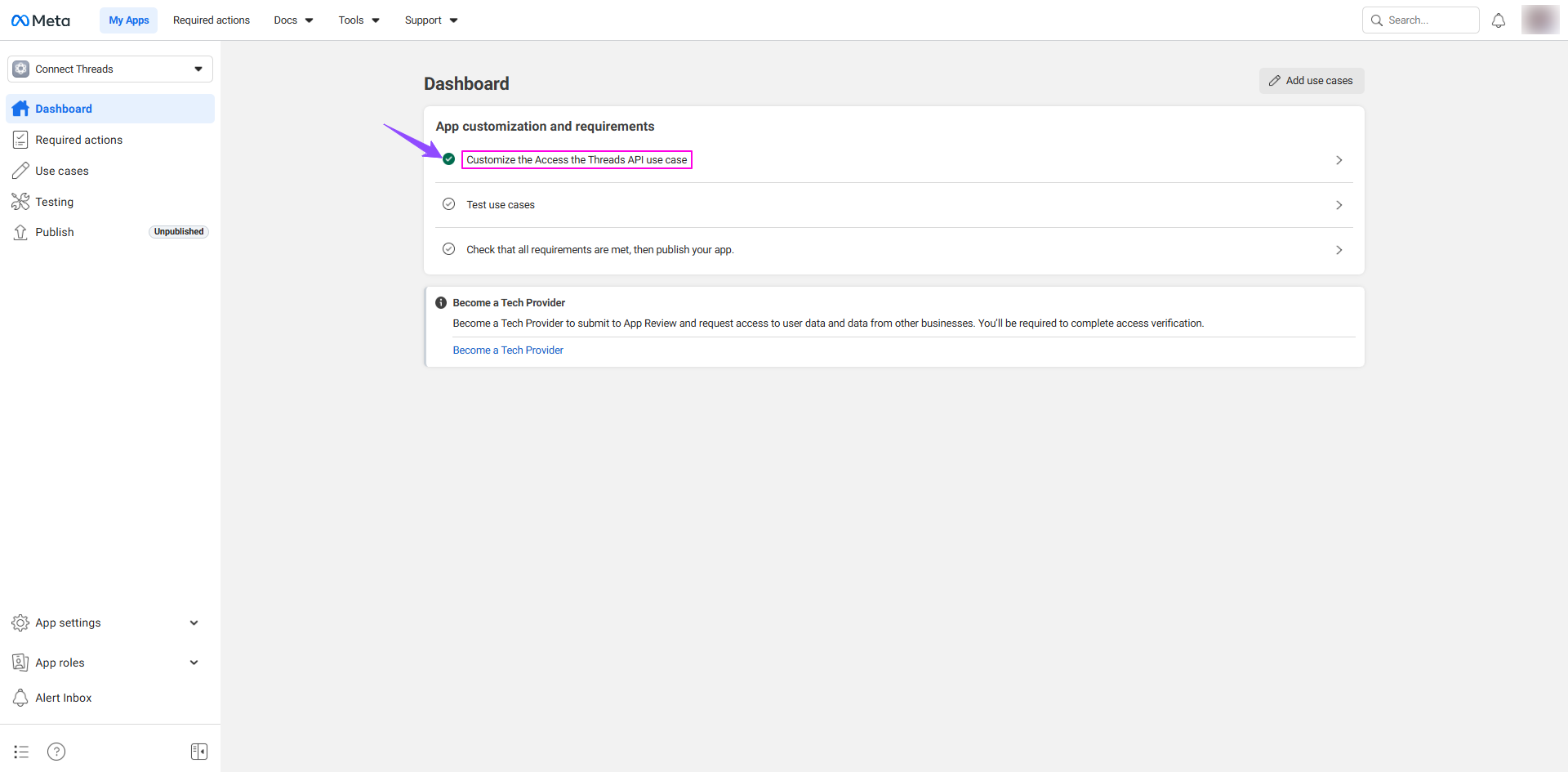The width and height of the screenshot is (1568, 772).
Task: Open Alert Inbox from sidebar
Action: coord(63,698)
